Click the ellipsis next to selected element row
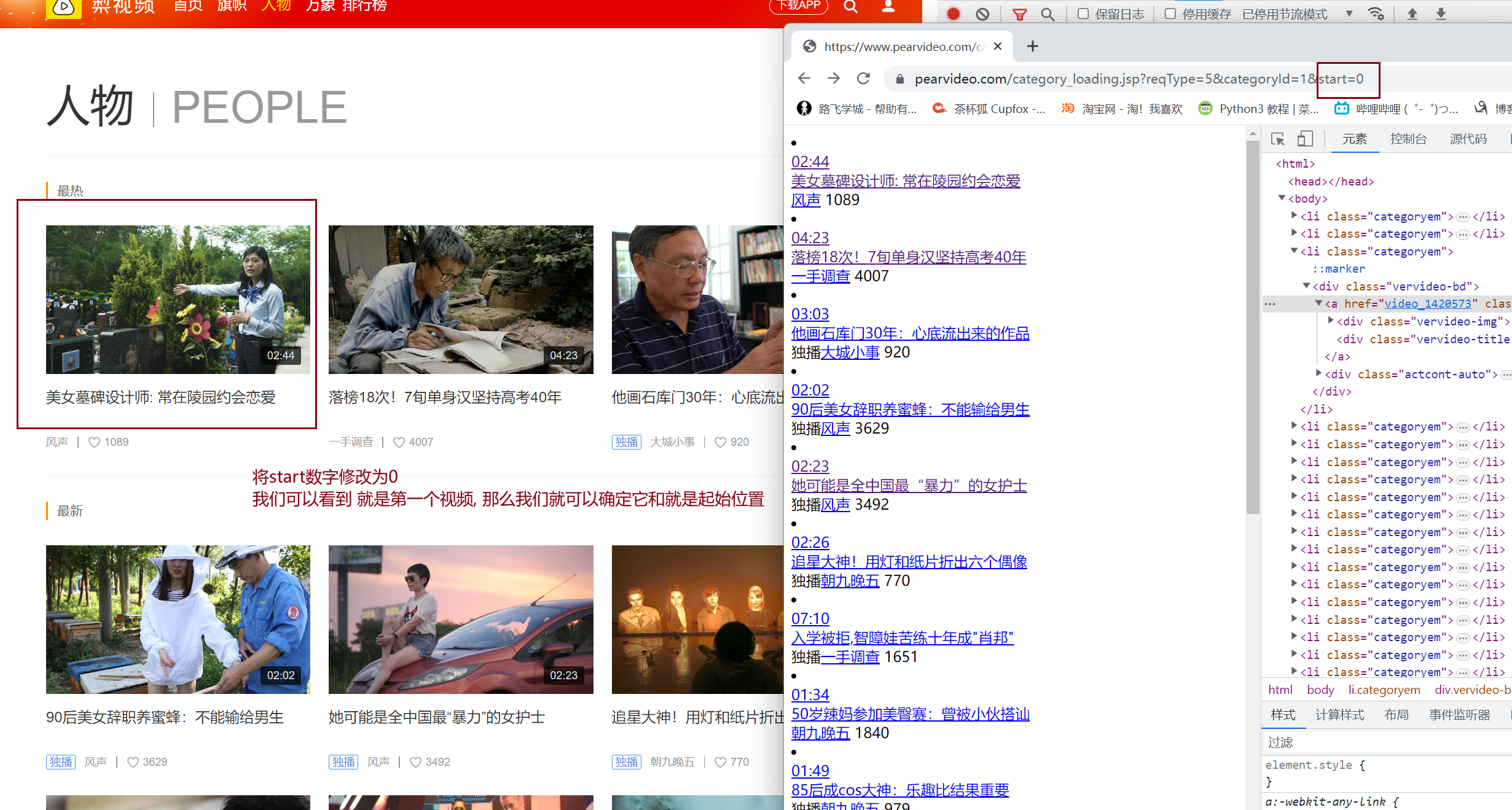 (1270, 304)
